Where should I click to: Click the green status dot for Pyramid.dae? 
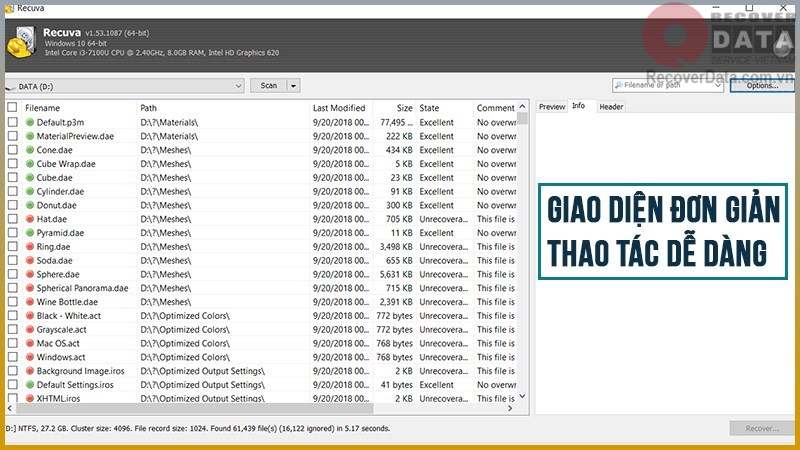[30, 233]
